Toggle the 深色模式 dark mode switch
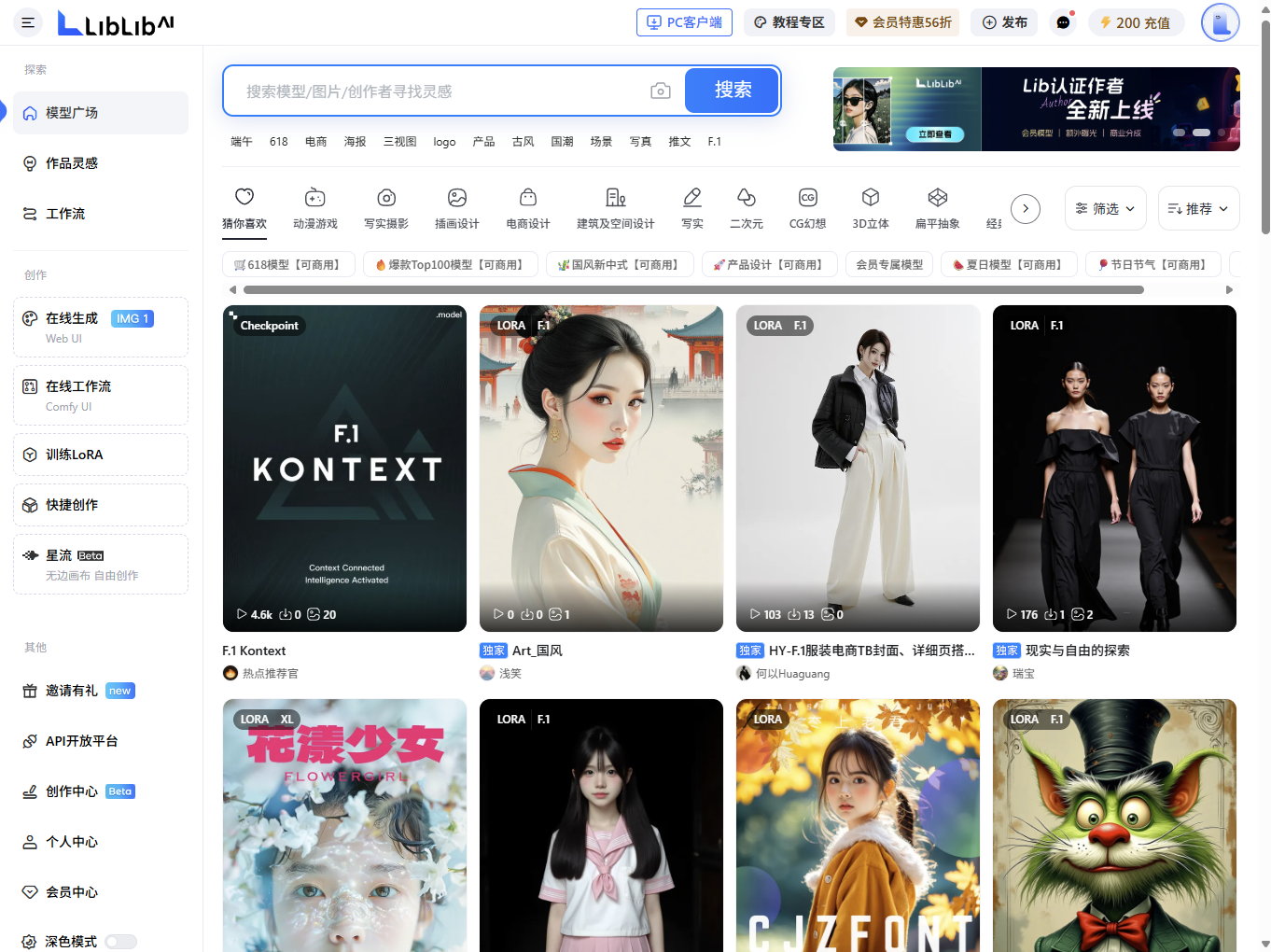This screenshot has height=952, width=1271. [x=121, y=942]
